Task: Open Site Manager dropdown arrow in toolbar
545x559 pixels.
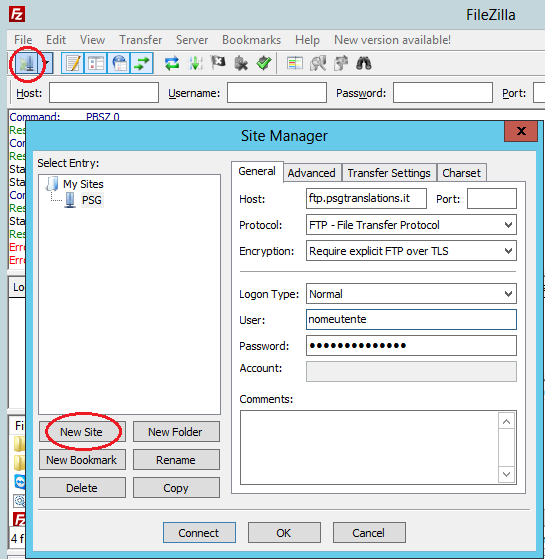Action: coord(47,63)
